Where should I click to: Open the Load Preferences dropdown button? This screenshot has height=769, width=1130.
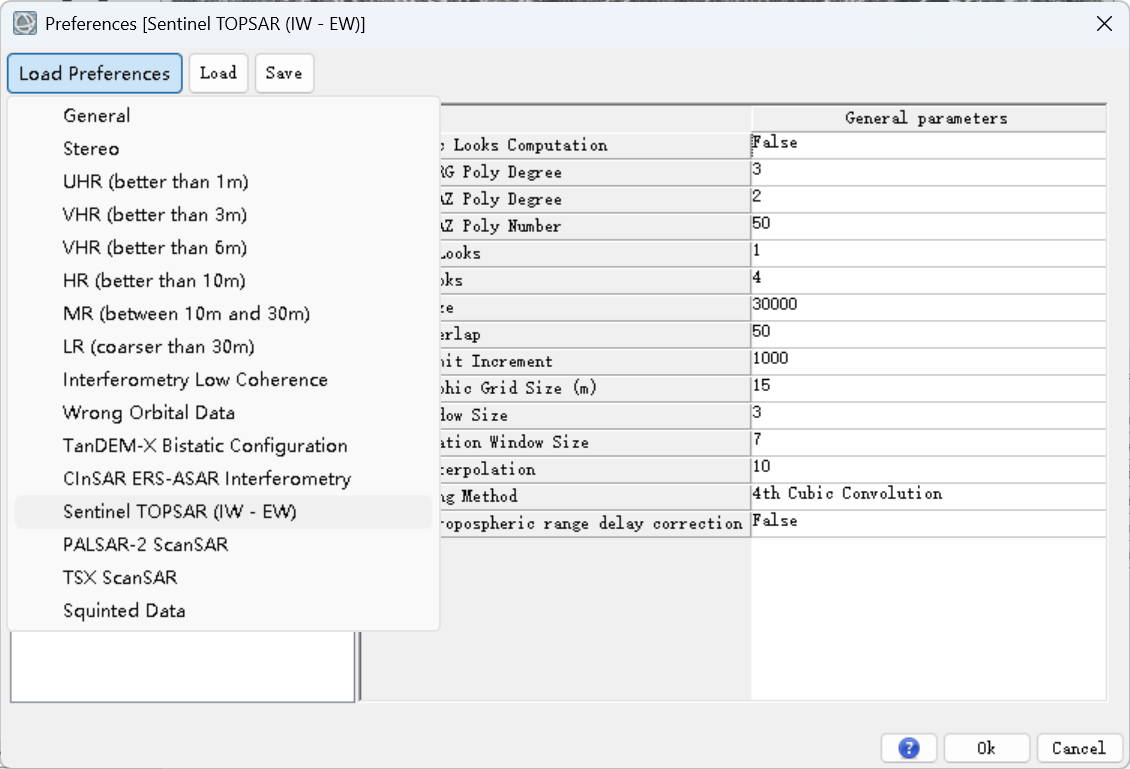[x=94, y=73]
